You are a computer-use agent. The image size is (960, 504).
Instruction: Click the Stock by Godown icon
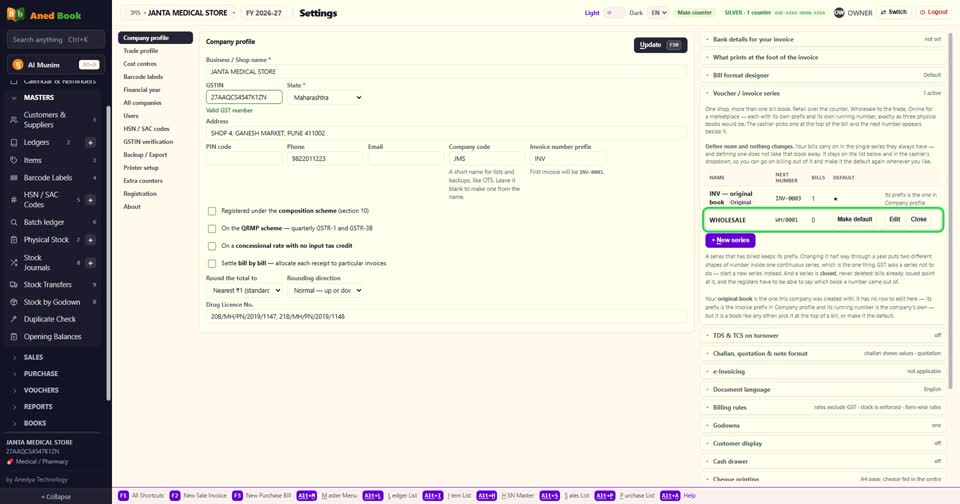click(x=13, y=302)
